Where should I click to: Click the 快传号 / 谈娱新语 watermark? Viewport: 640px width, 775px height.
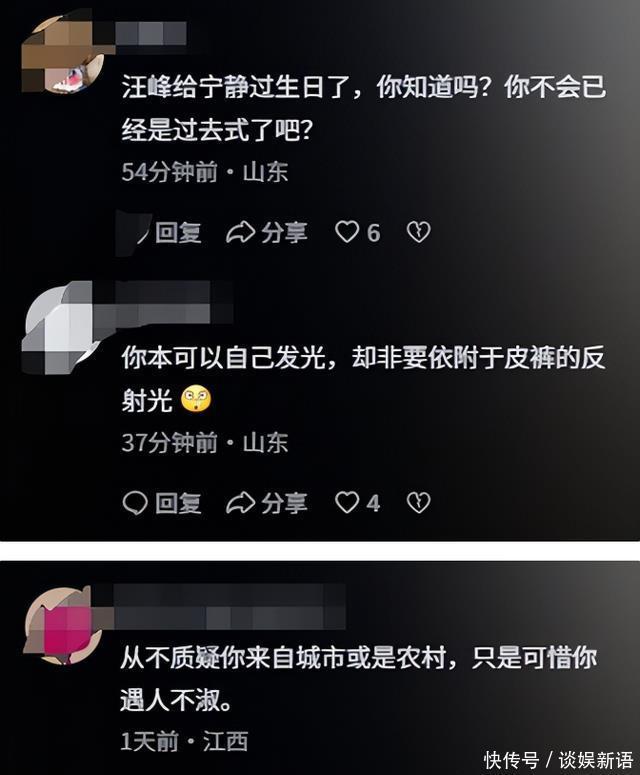(x=558, y=760)
